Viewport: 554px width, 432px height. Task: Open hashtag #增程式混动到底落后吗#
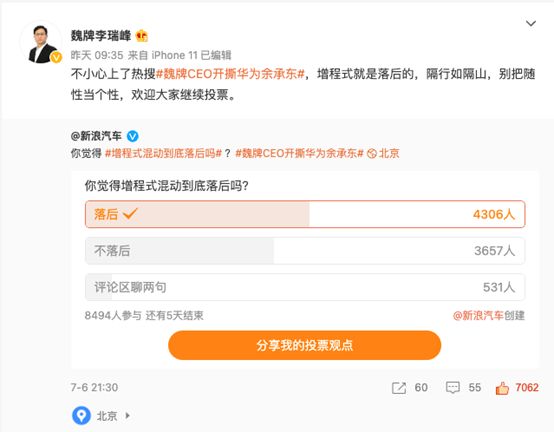coord(163,154)
